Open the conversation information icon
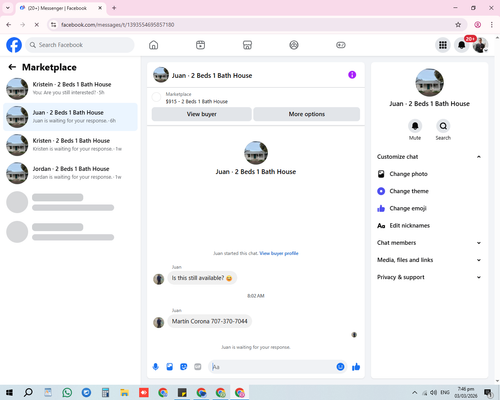Image resolution: width=500 pixels, height=400 pixels. (352, 75)
